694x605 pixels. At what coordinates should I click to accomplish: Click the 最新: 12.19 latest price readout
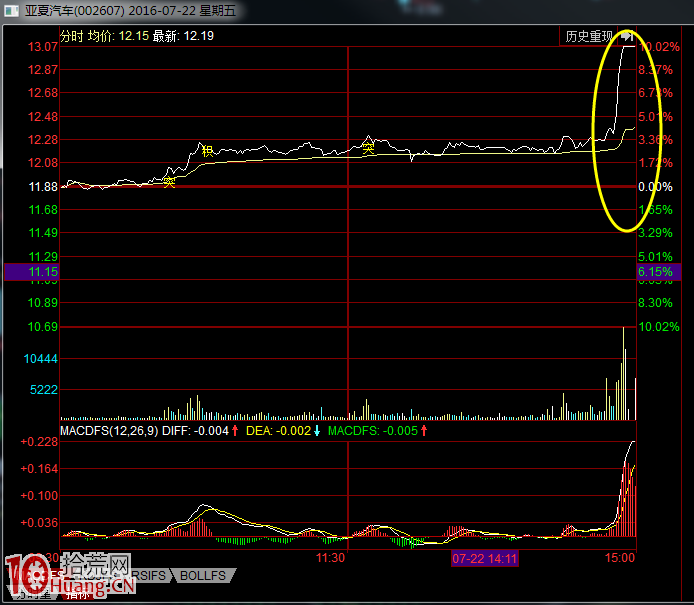(x=183, y=36)
